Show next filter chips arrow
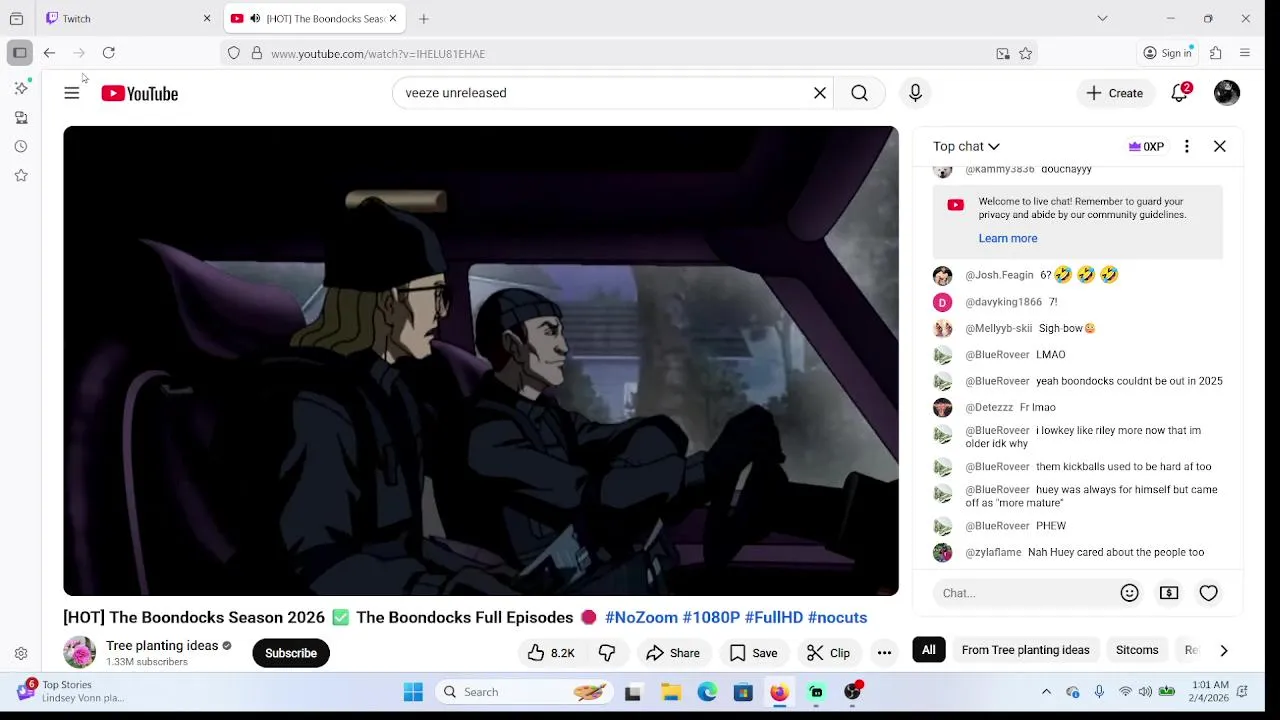The height and width of the screenshot is (720, 1280). point(1223,650)
